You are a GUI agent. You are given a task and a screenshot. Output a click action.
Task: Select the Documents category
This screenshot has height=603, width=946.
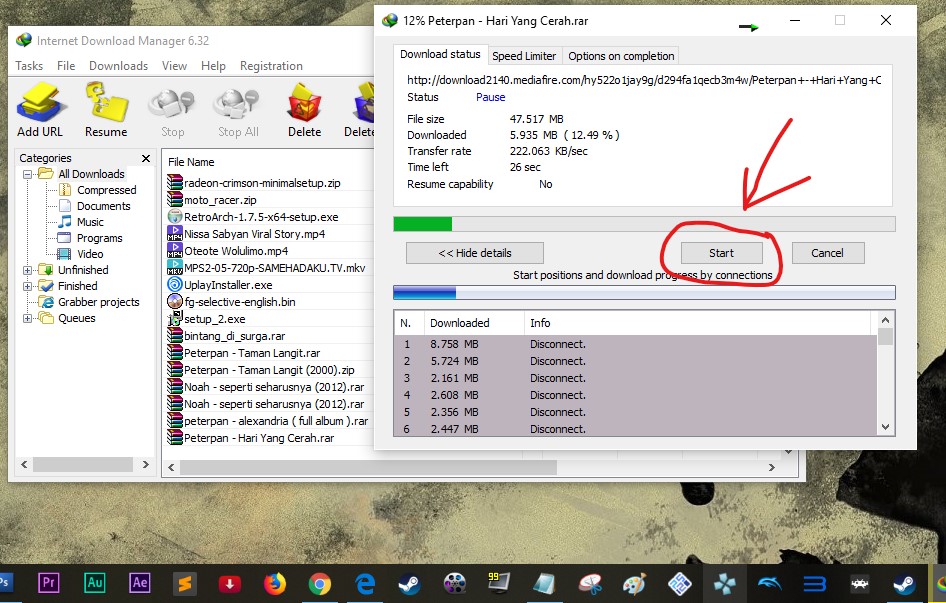pos(103,206)
